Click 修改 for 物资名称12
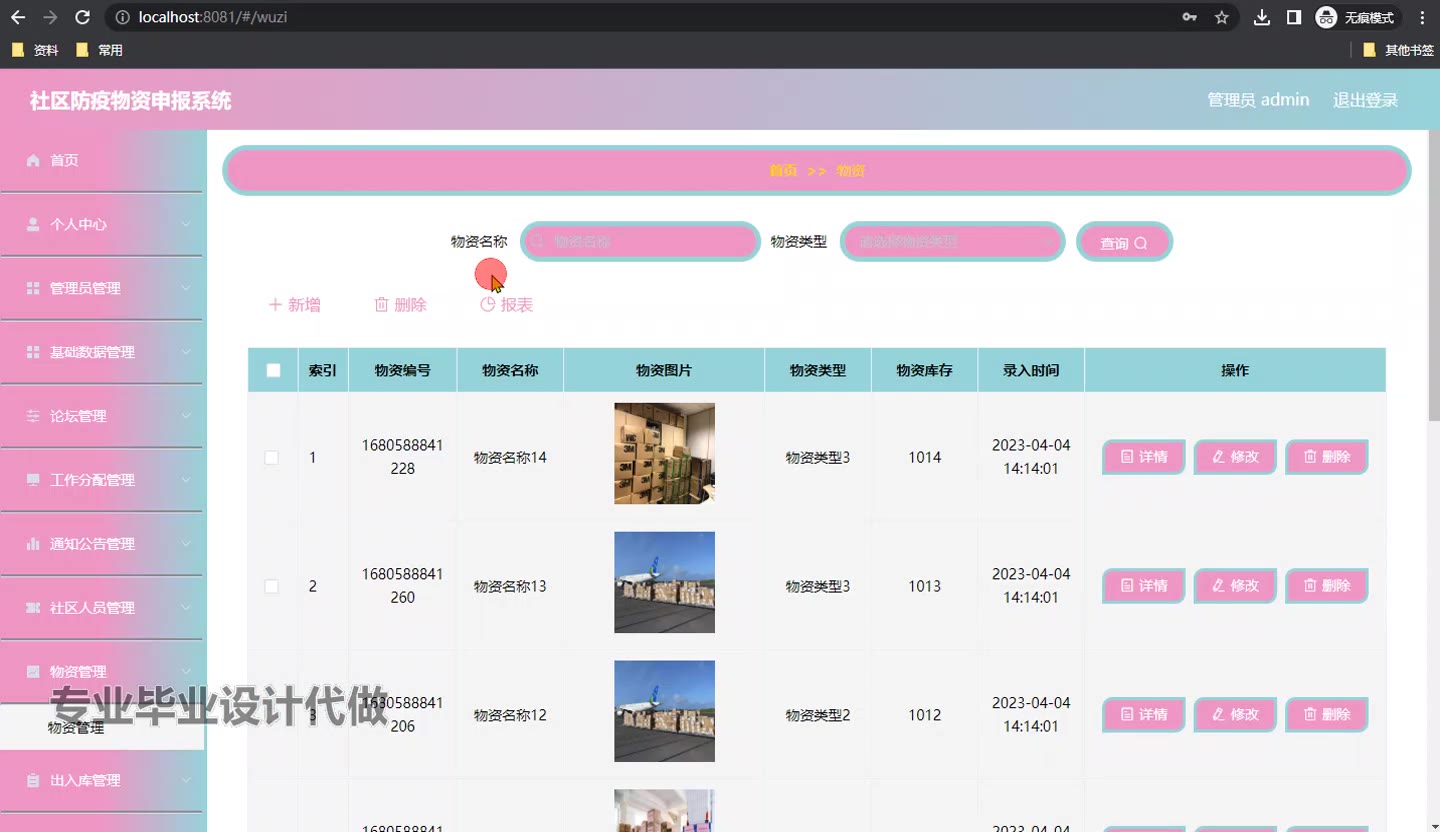1440x832 pixels. click(1235, 715)
